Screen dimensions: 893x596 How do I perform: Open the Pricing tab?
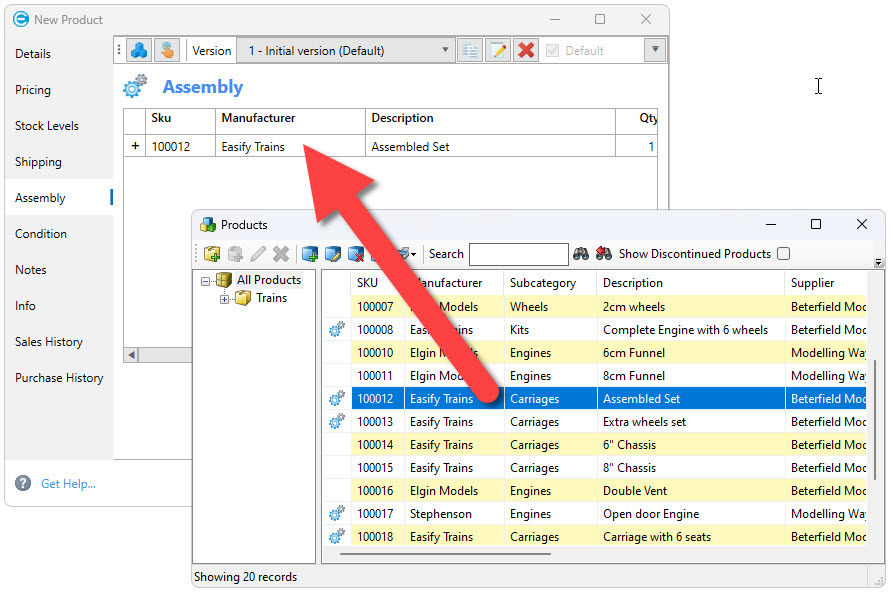(33, 90)
